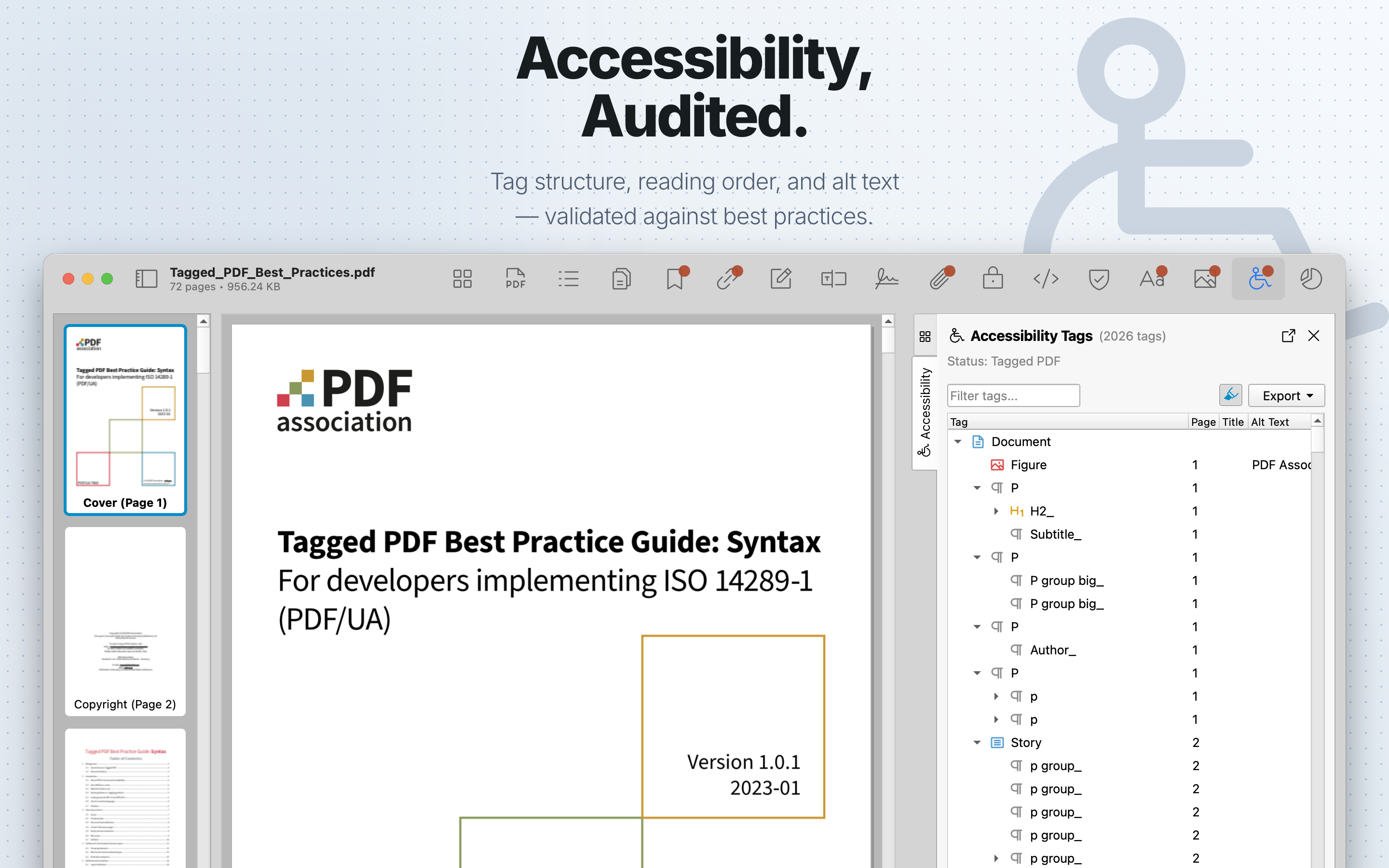1389x868 pixels.
Task: Expand the H2_ heading node
Action: coord(996,511)
